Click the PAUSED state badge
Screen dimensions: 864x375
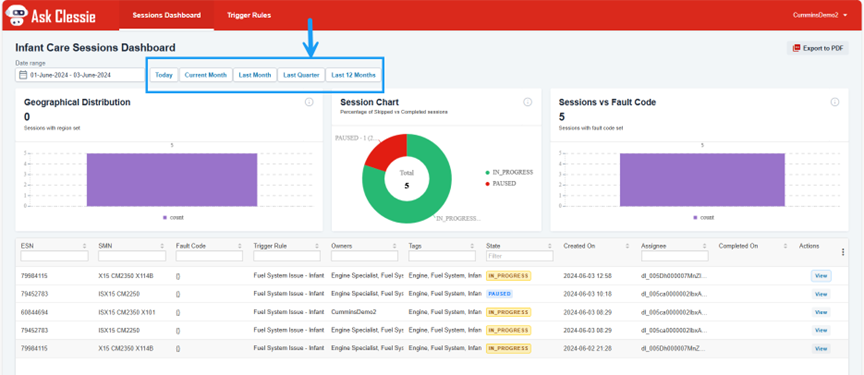(499, 294)
